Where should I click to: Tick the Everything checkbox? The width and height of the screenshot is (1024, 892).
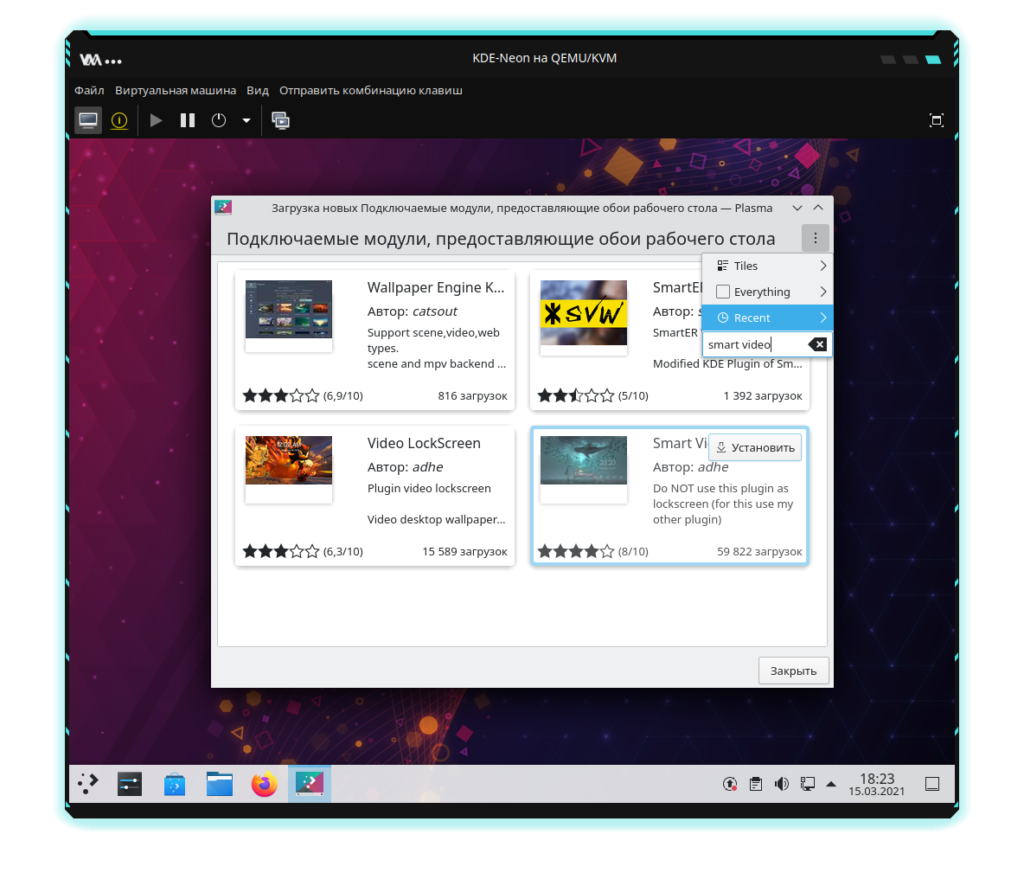pyautogui.click(x=723, y=292)
